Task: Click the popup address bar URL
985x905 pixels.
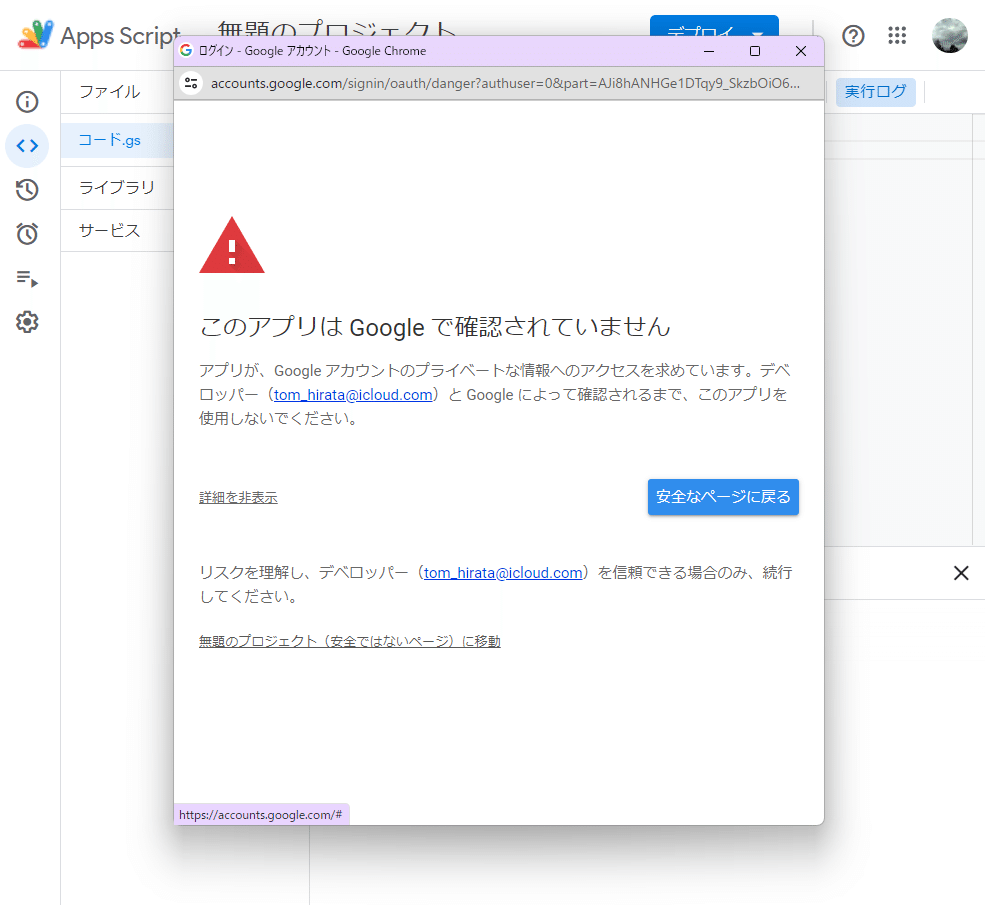Action: pos(505,83)
